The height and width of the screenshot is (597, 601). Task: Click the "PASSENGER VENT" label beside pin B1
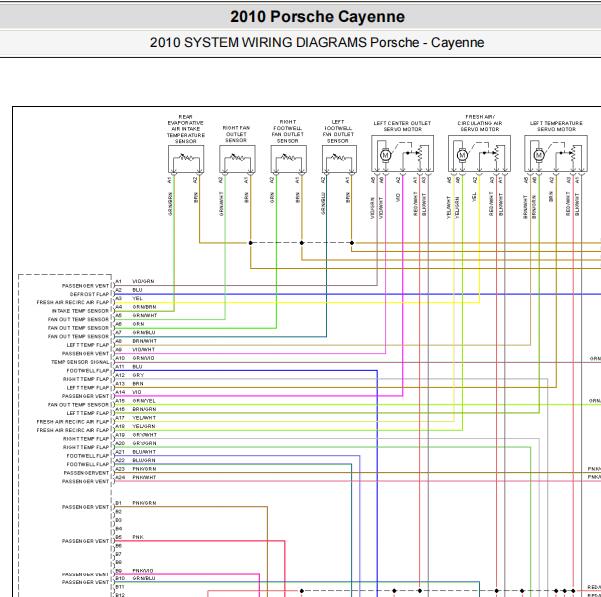85,507
